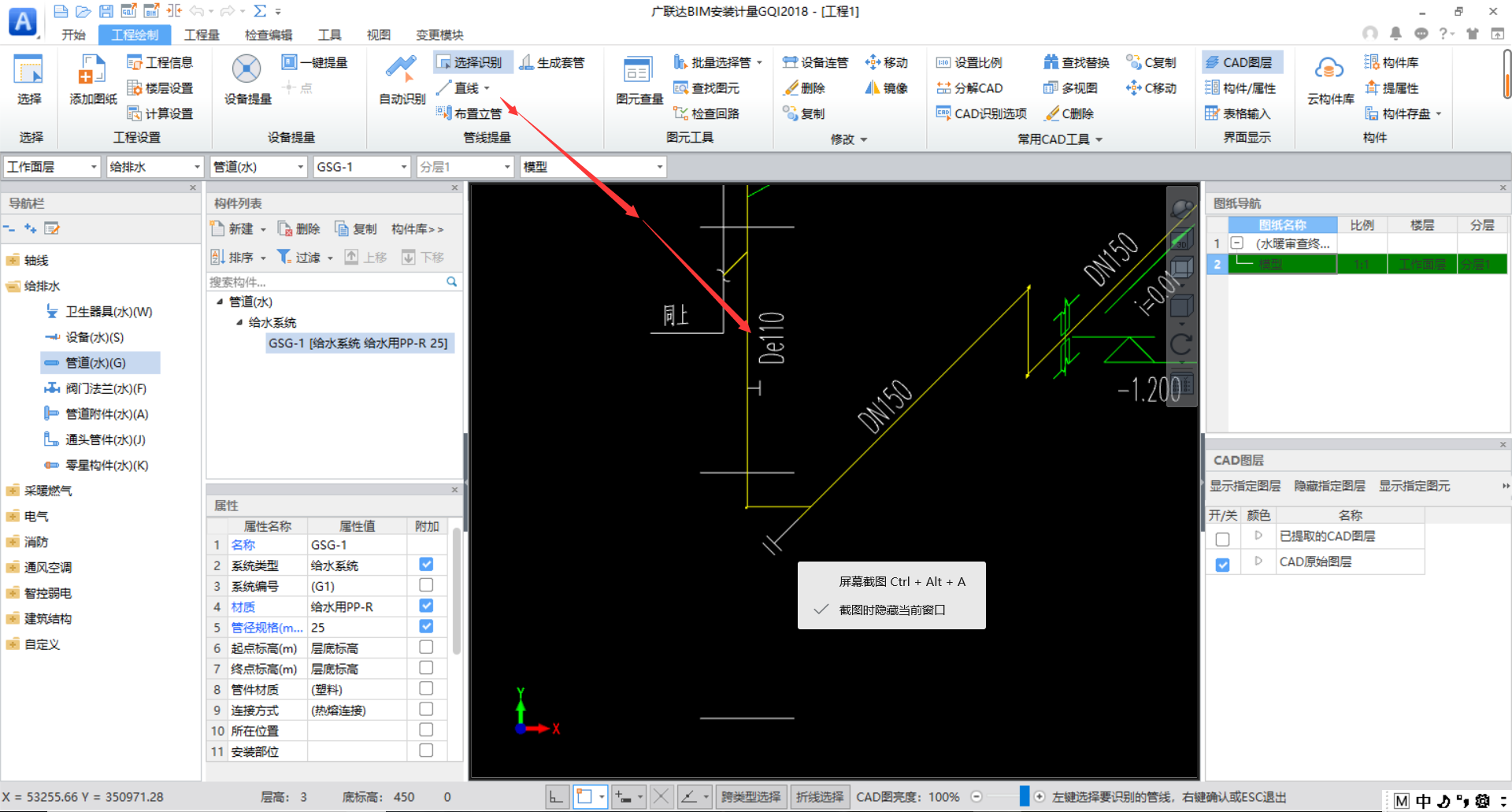Click 查找图元 (Find element)
This screenshot has width=1512, height=812.
point(706,88)
